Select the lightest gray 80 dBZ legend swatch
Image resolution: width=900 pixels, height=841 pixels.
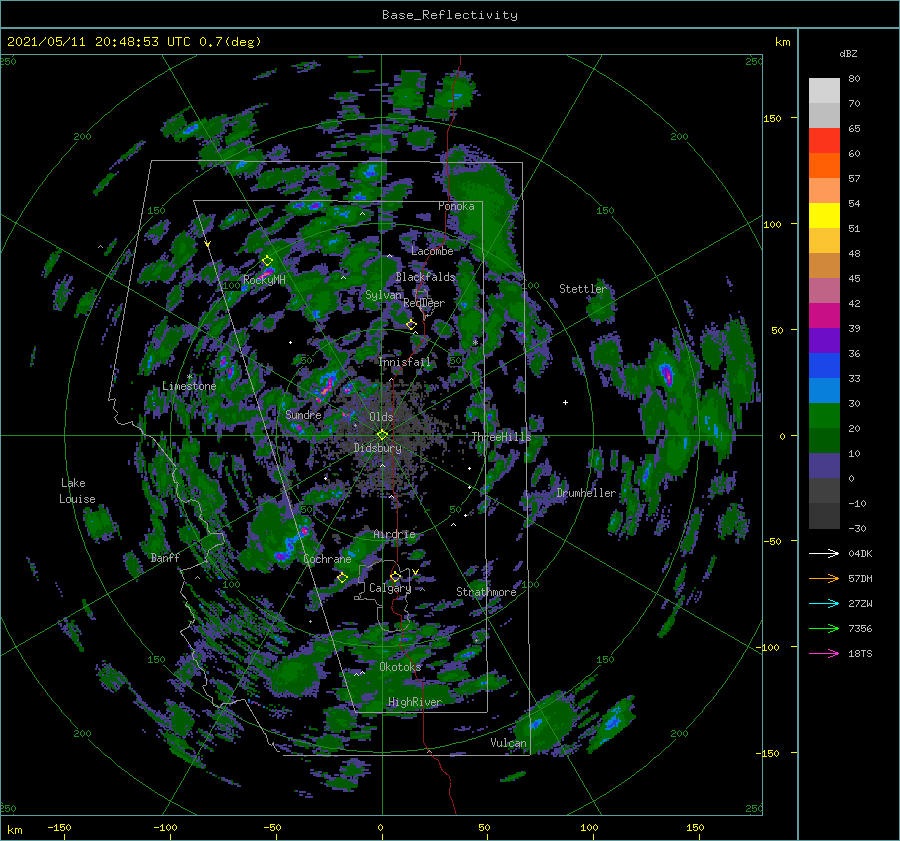tap(824, 91)
